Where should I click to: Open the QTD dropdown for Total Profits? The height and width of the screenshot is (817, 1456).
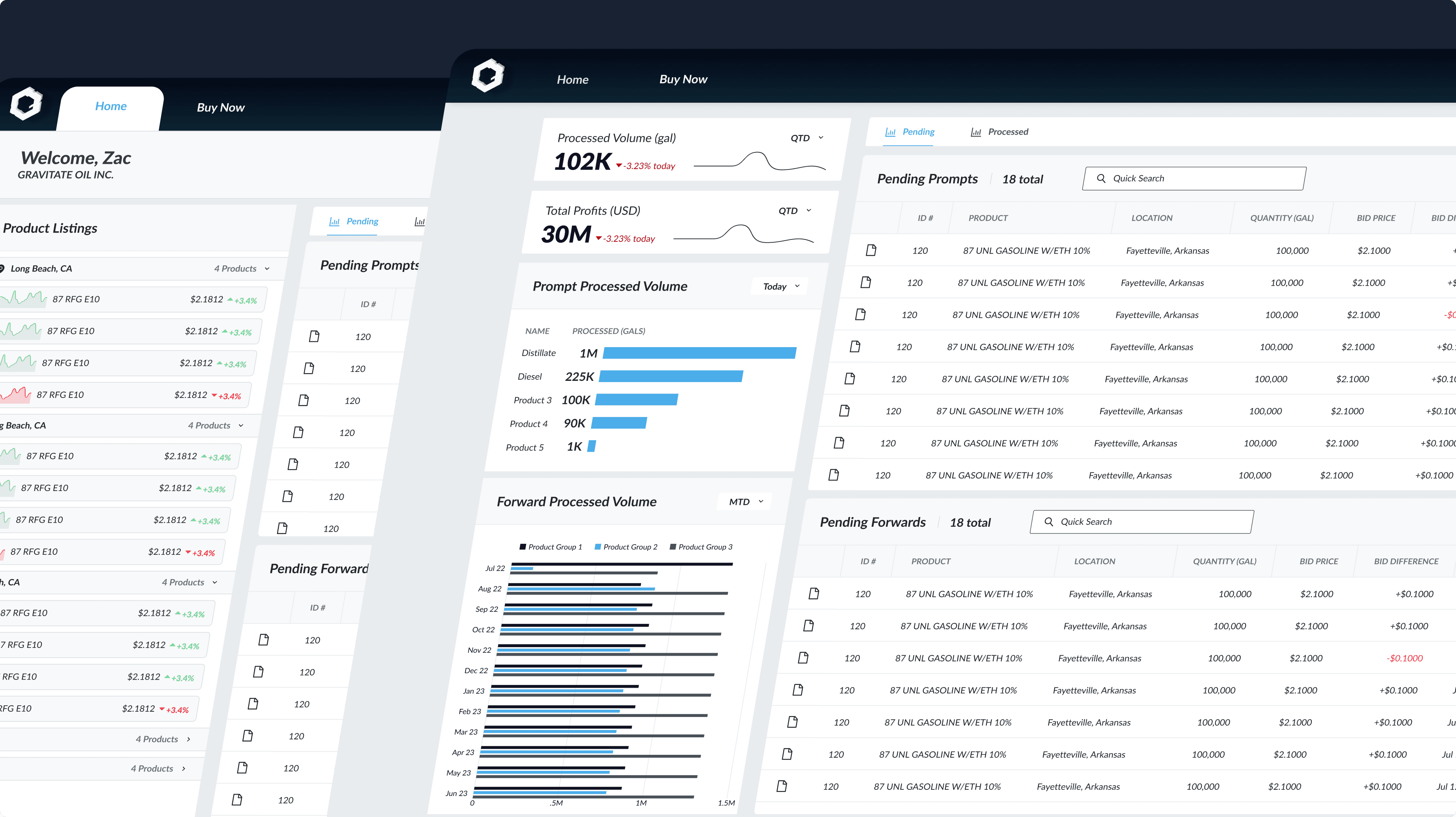(795, 210)
